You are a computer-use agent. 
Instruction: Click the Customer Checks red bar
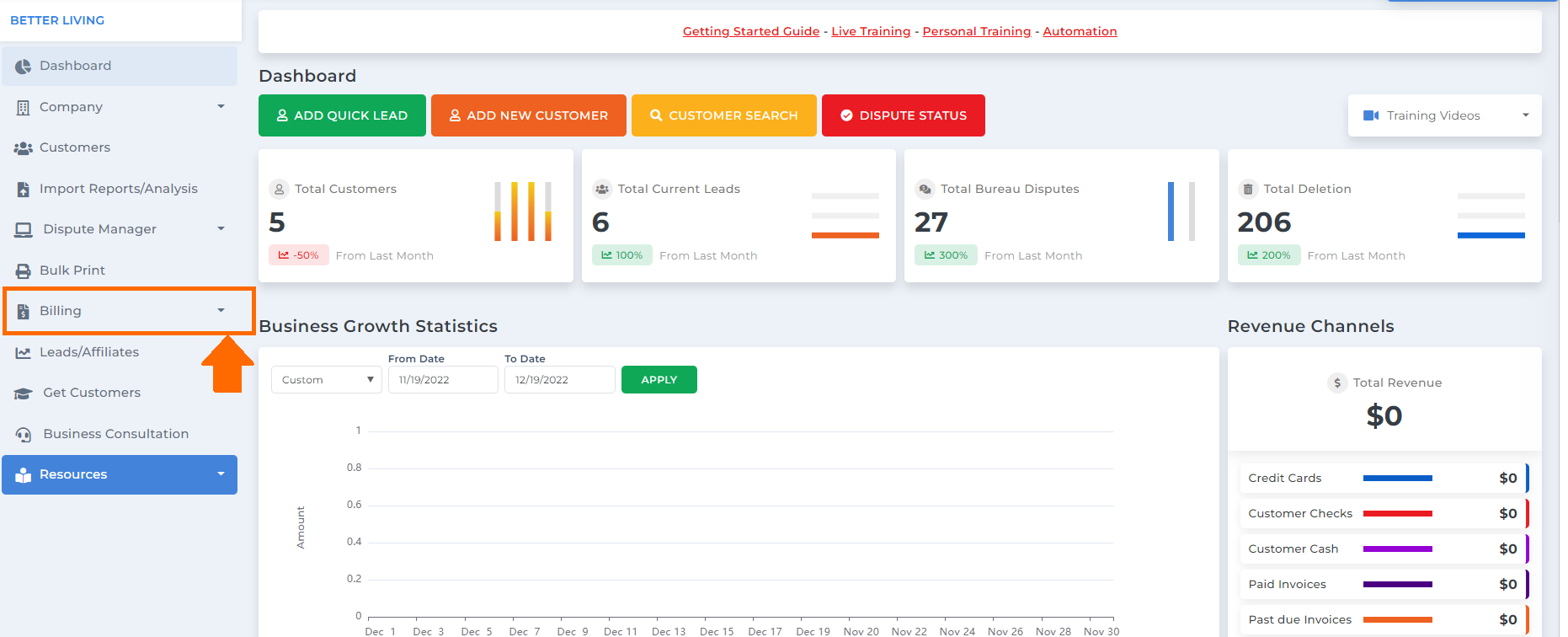1398,513
